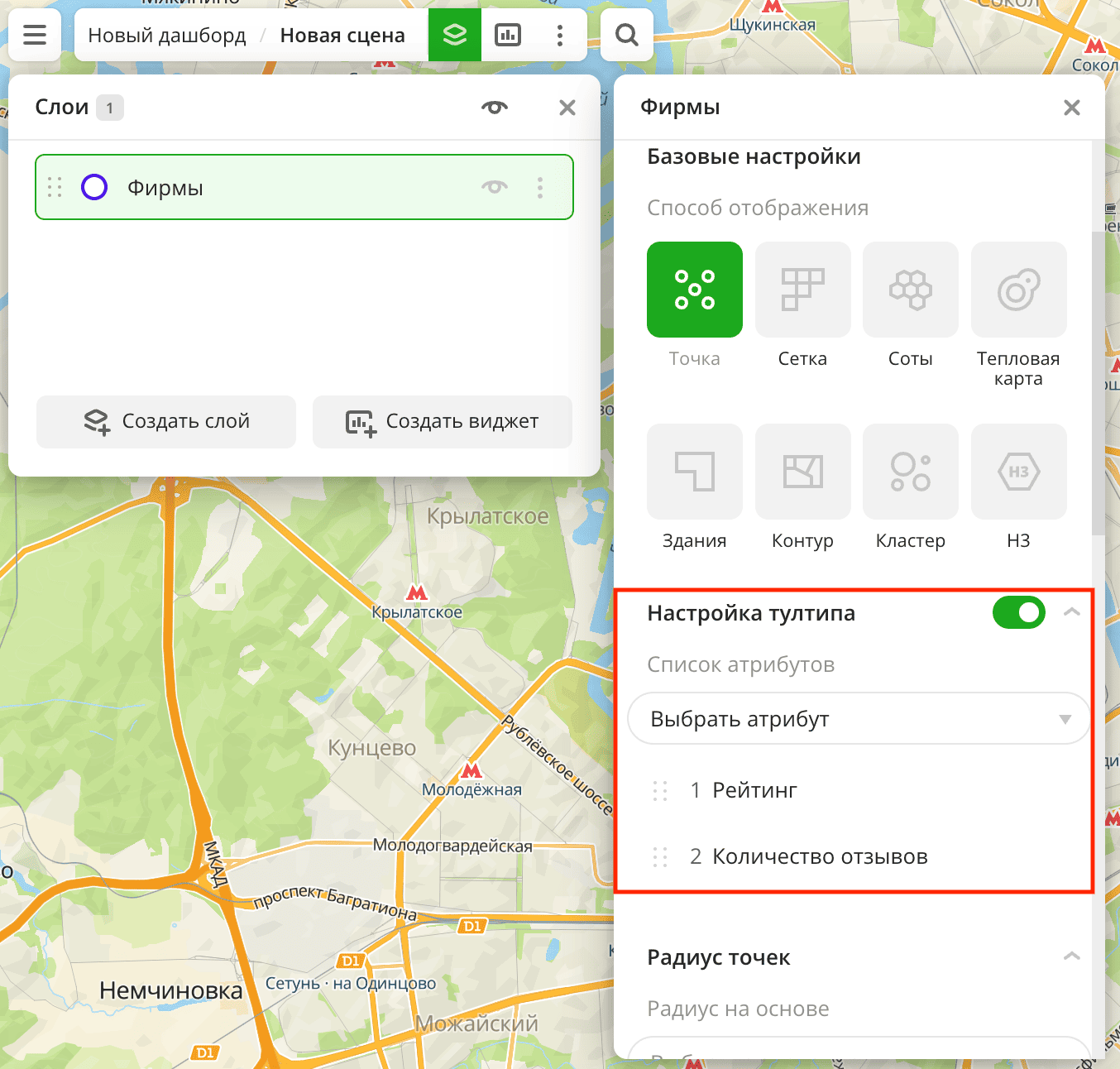Select the Кластер display mode

coord(910,472)
